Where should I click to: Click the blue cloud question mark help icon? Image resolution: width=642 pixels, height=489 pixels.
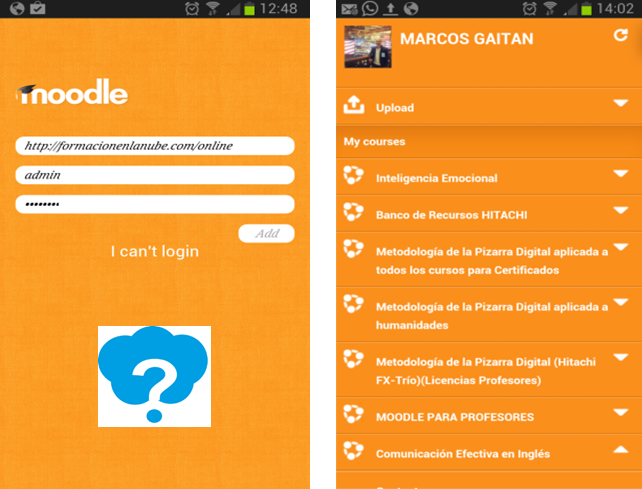(154, 376)
